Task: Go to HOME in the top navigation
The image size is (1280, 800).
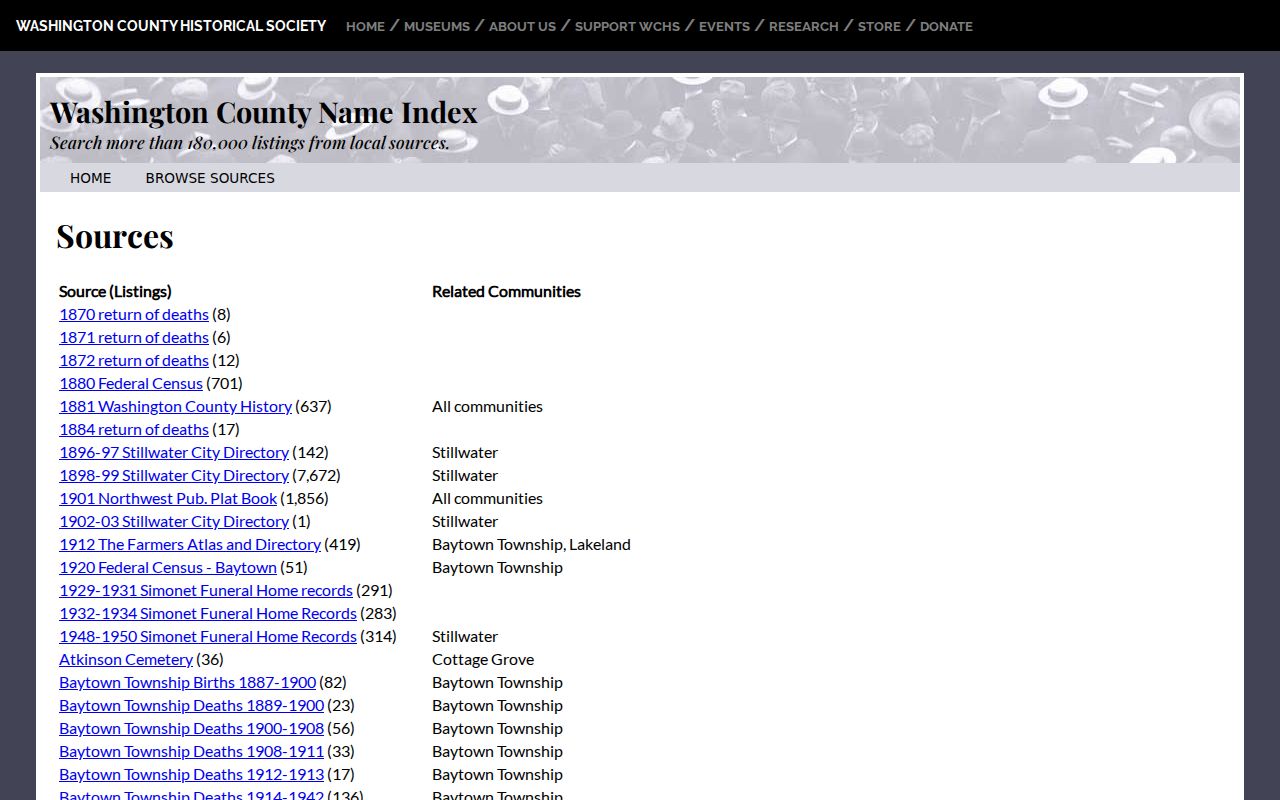Action: 365,26
